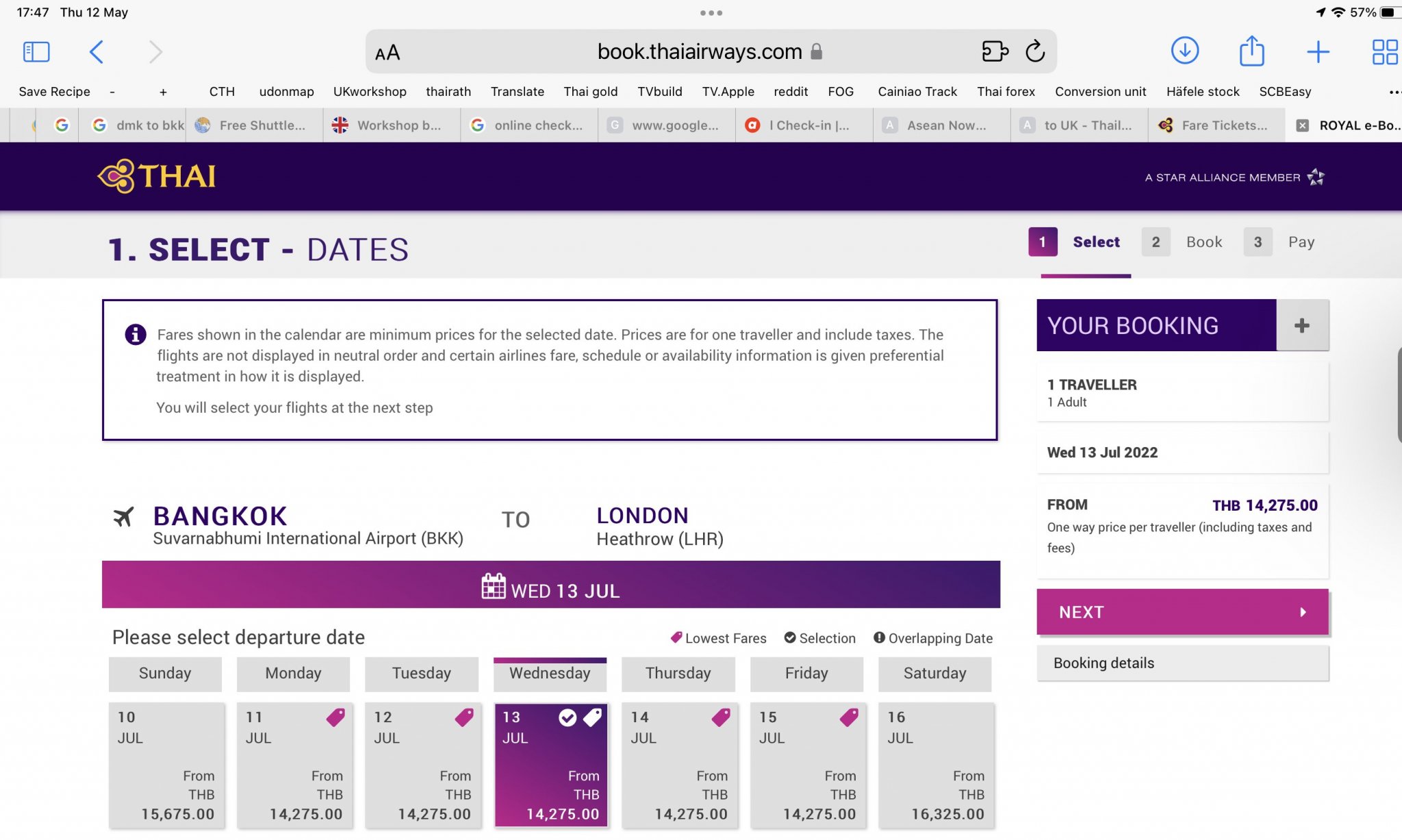Go back to the previous page
The image size is (1402, 840).
pyautogui.click(x=97, y=52)
